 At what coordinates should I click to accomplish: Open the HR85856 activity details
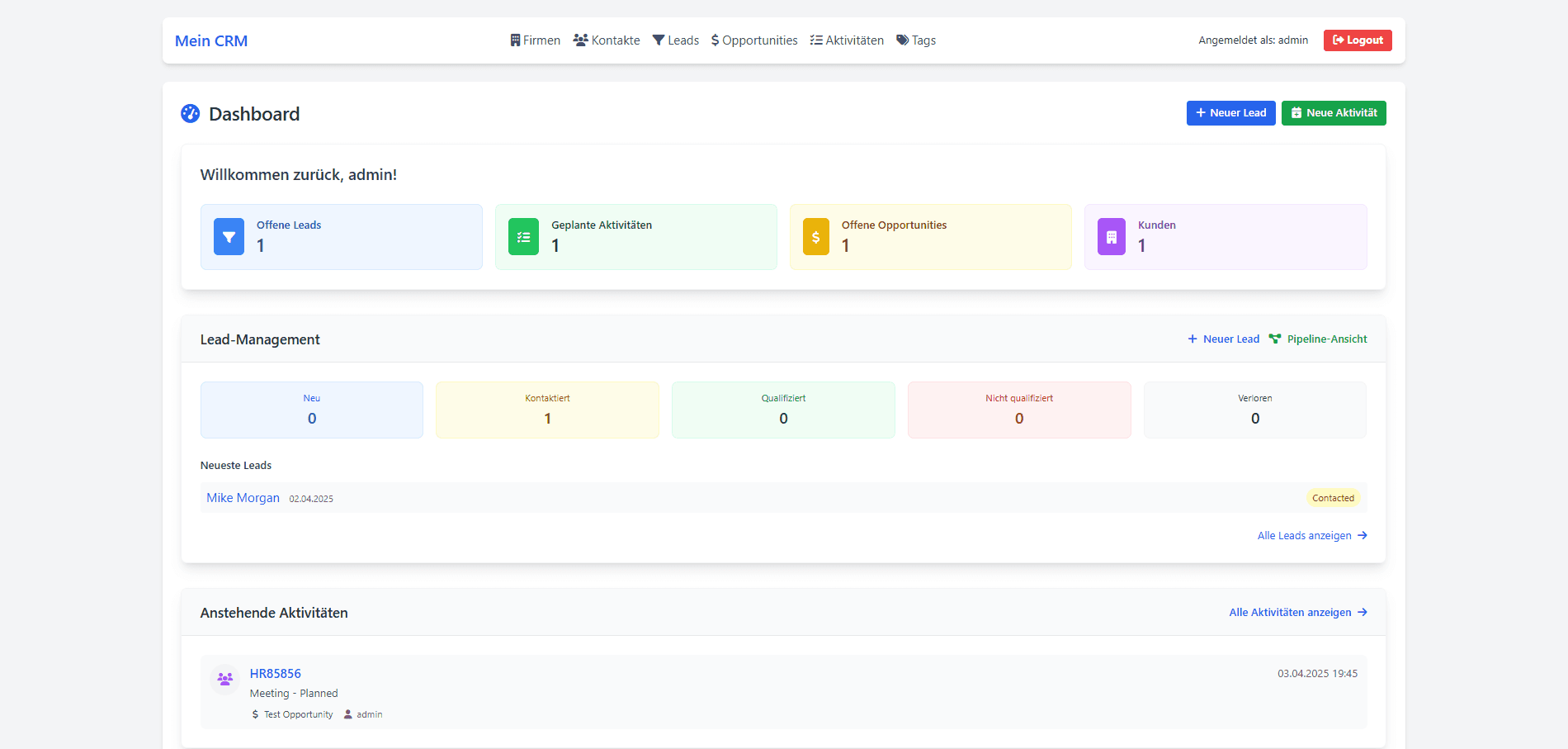275,673
